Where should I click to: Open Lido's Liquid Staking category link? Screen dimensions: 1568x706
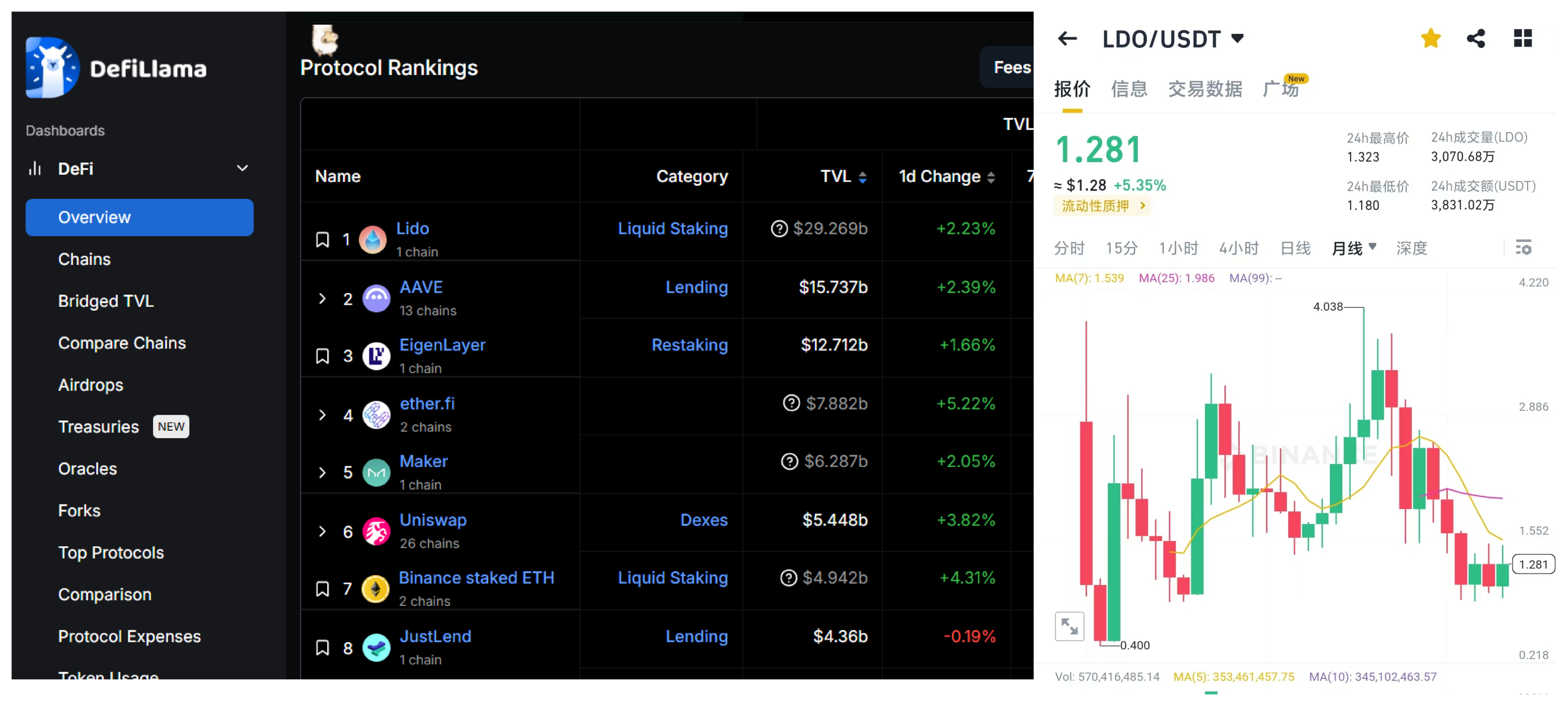[672, 229]
